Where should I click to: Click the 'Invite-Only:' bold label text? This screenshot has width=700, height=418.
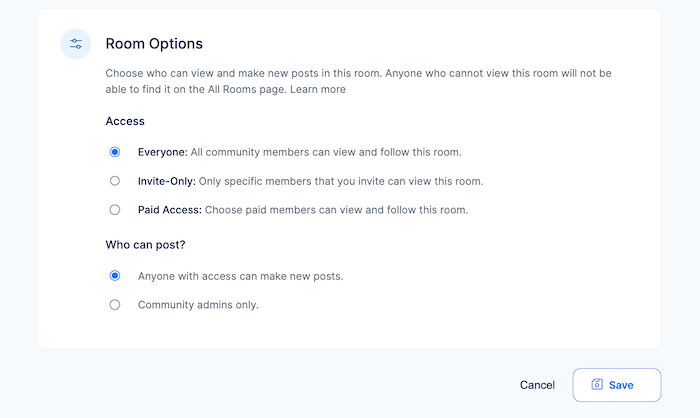(x=168, y=181)
